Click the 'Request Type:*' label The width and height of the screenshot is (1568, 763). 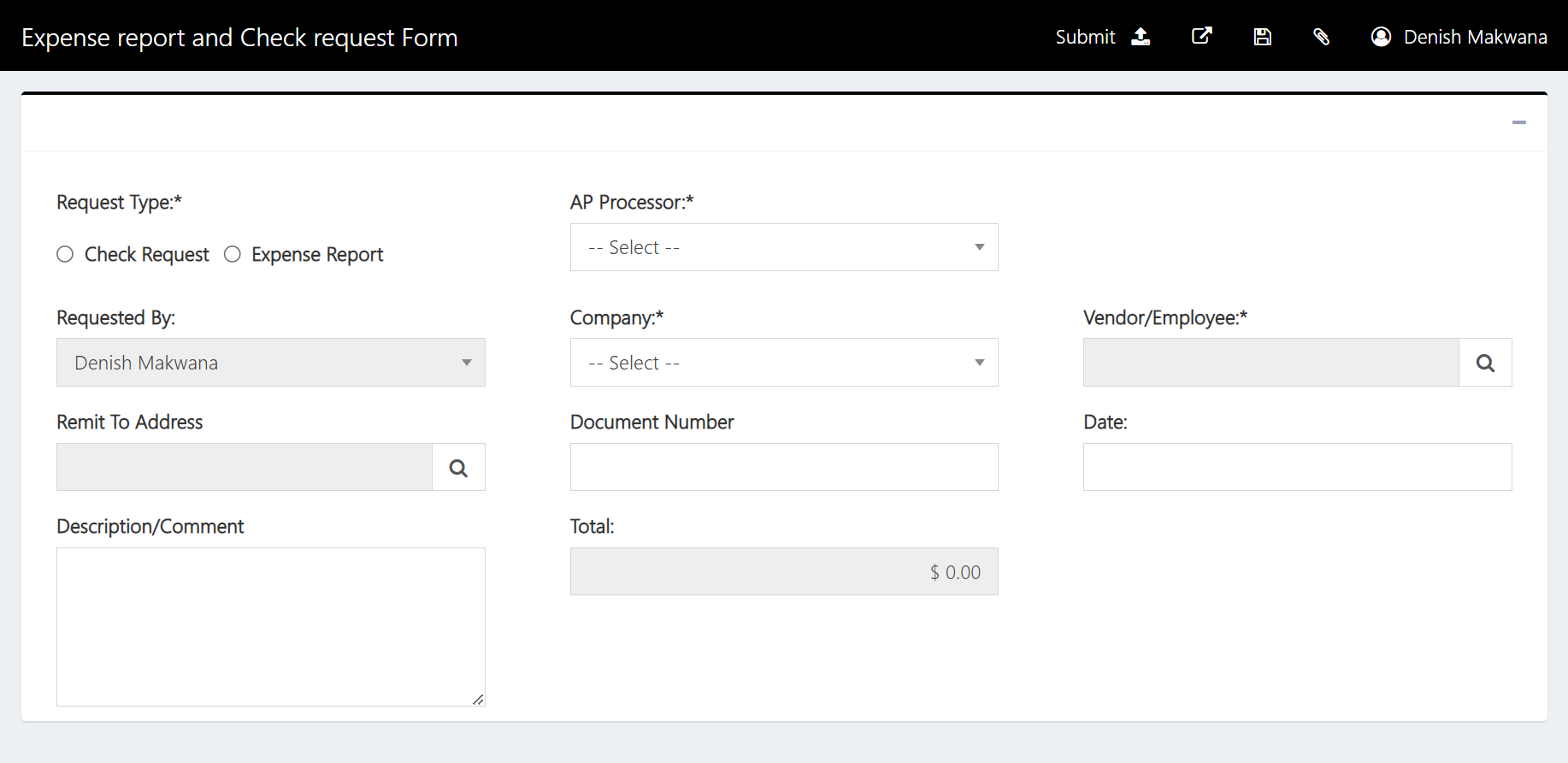119,203
